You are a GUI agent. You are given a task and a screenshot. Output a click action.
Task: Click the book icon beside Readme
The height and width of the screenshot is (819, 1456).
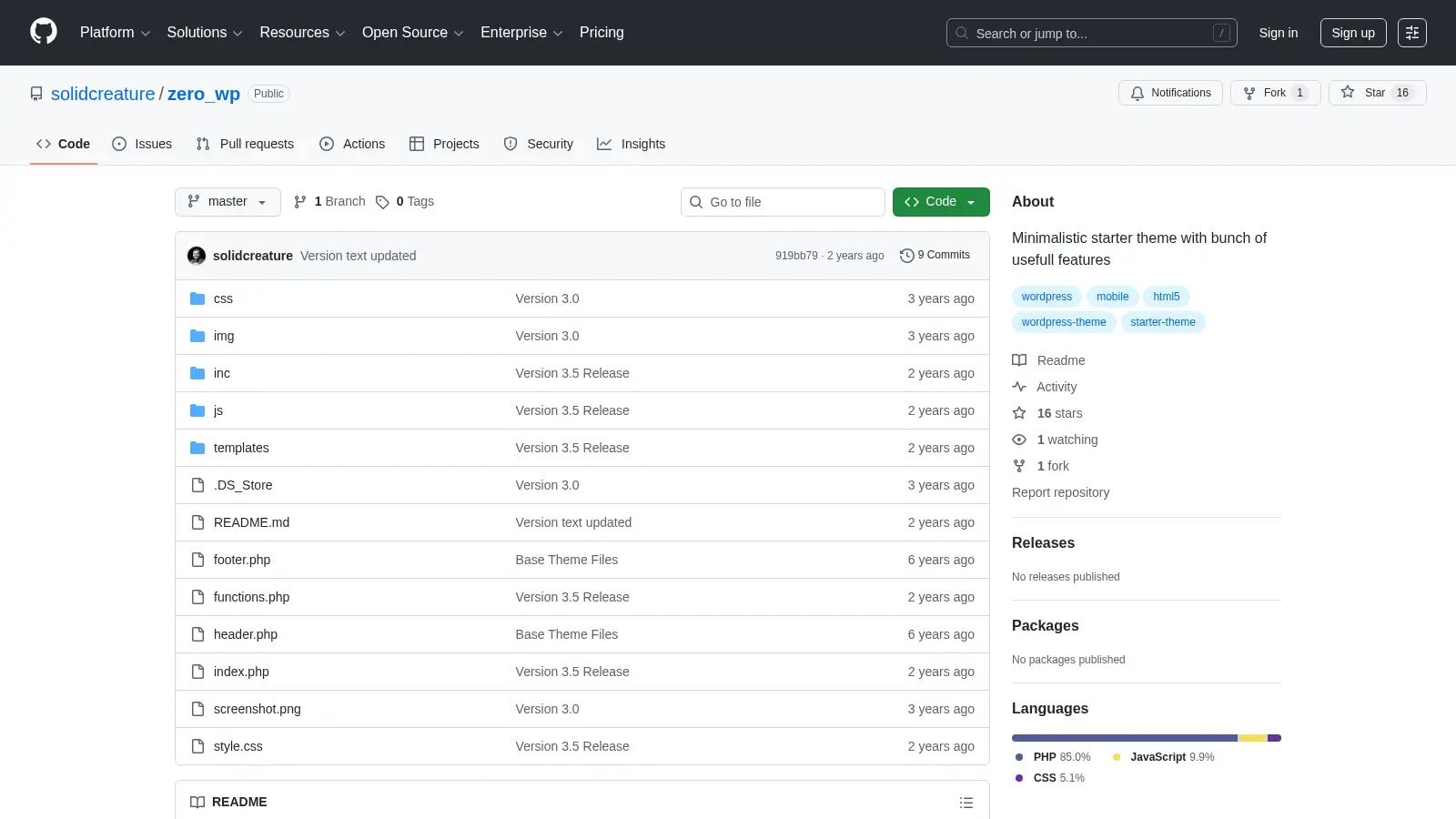(1019, 360)
